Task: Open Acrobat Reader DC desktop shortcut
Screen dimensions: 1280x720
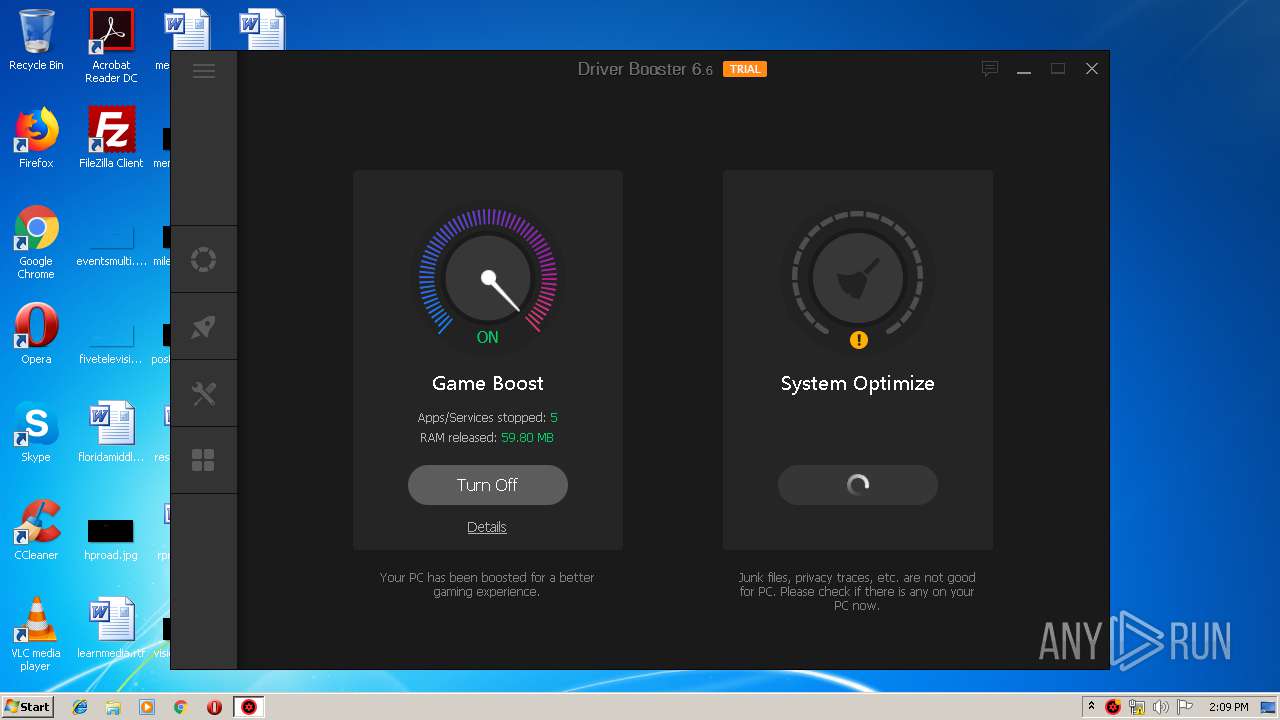Action: [111, 45]
